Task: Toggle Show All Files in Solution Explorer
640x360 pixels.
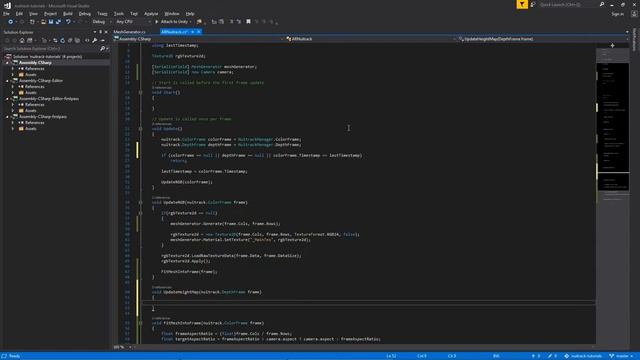Action: pyautogui.click(x=77, y=40)
